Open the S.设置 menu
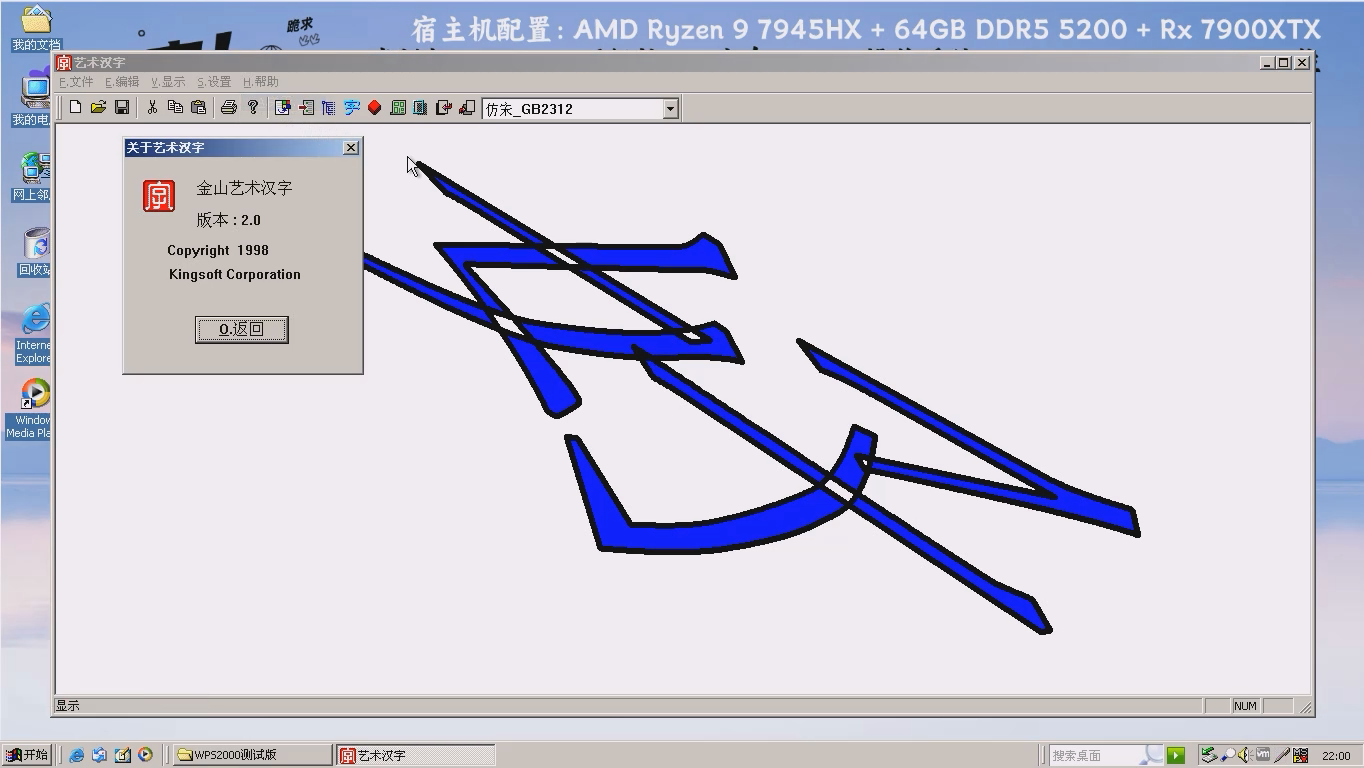This screenshot has height=768, width=1364. [214, 82]
